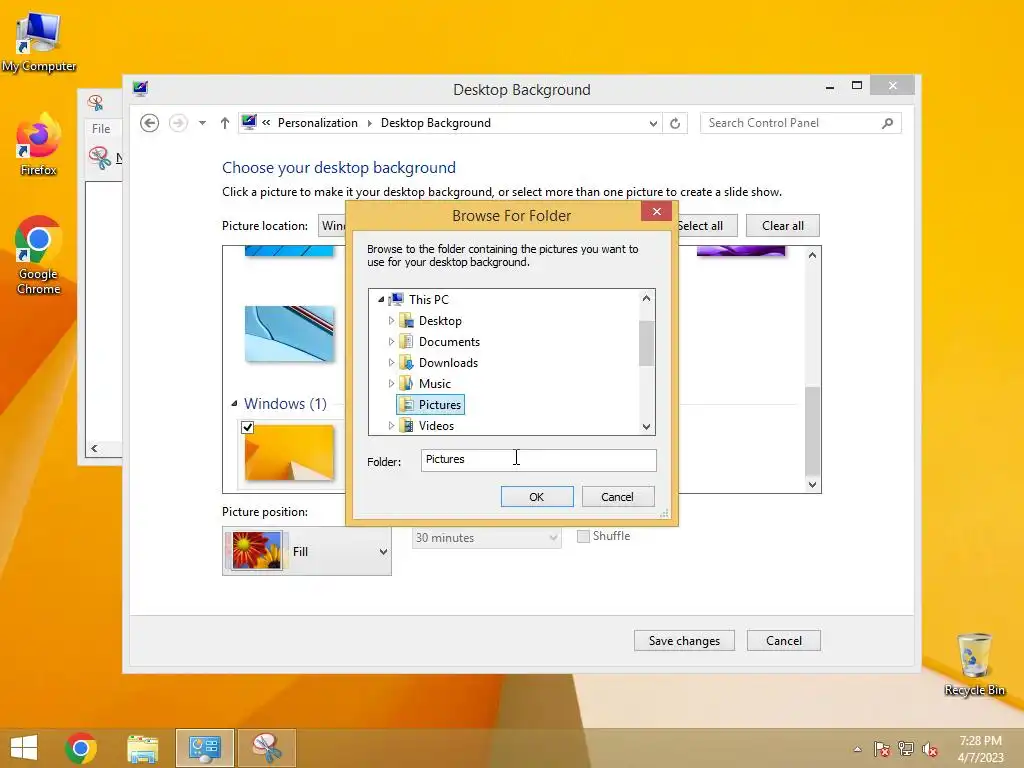Select This PC in folder tree
Viewport: 1024px width, 768px height.
[x=429, y=300]
